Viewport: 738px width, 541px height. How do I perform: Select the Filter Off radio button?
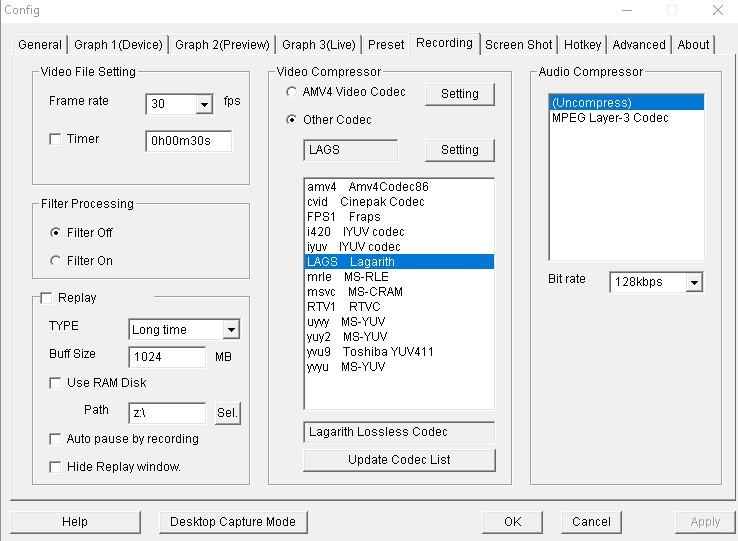coord(56,233)
